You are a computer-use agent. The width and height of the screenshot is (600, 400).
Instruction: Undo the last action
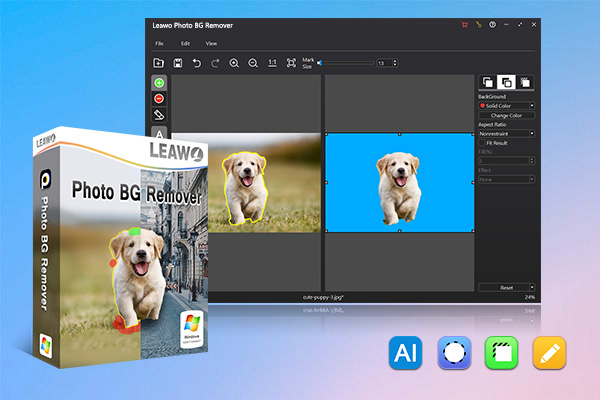[196, 63]
